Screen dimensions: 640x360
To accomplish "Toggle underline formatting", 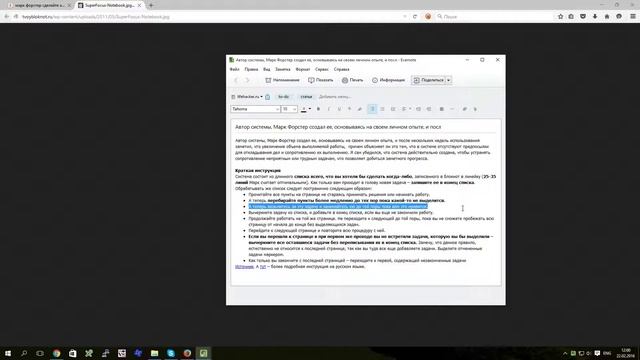I will [339, 109].
